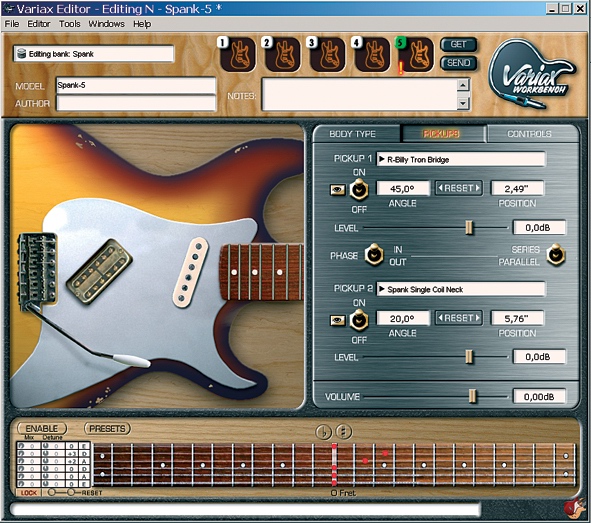Flip the Pickup 2 ON/OFF switch

coord(359,320)
